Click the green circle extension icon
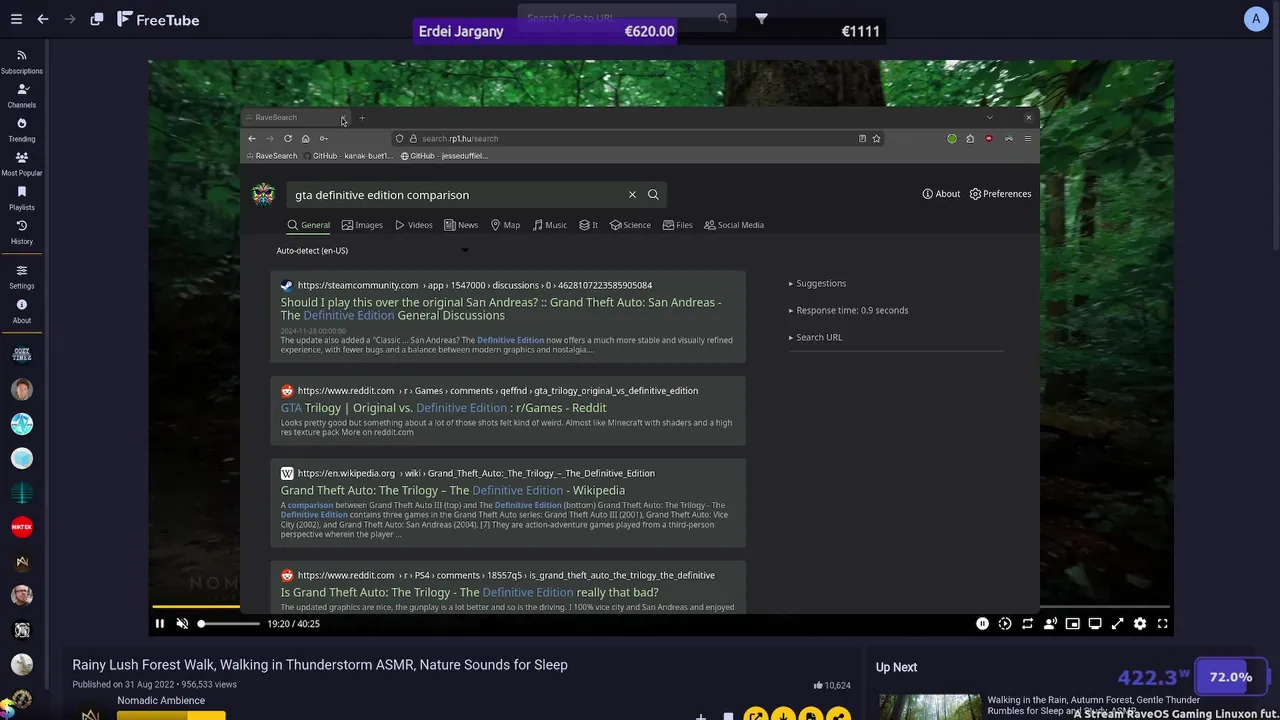Image resolution: width=1280 pixels, height=720 pixels. (x=952, y=138)
